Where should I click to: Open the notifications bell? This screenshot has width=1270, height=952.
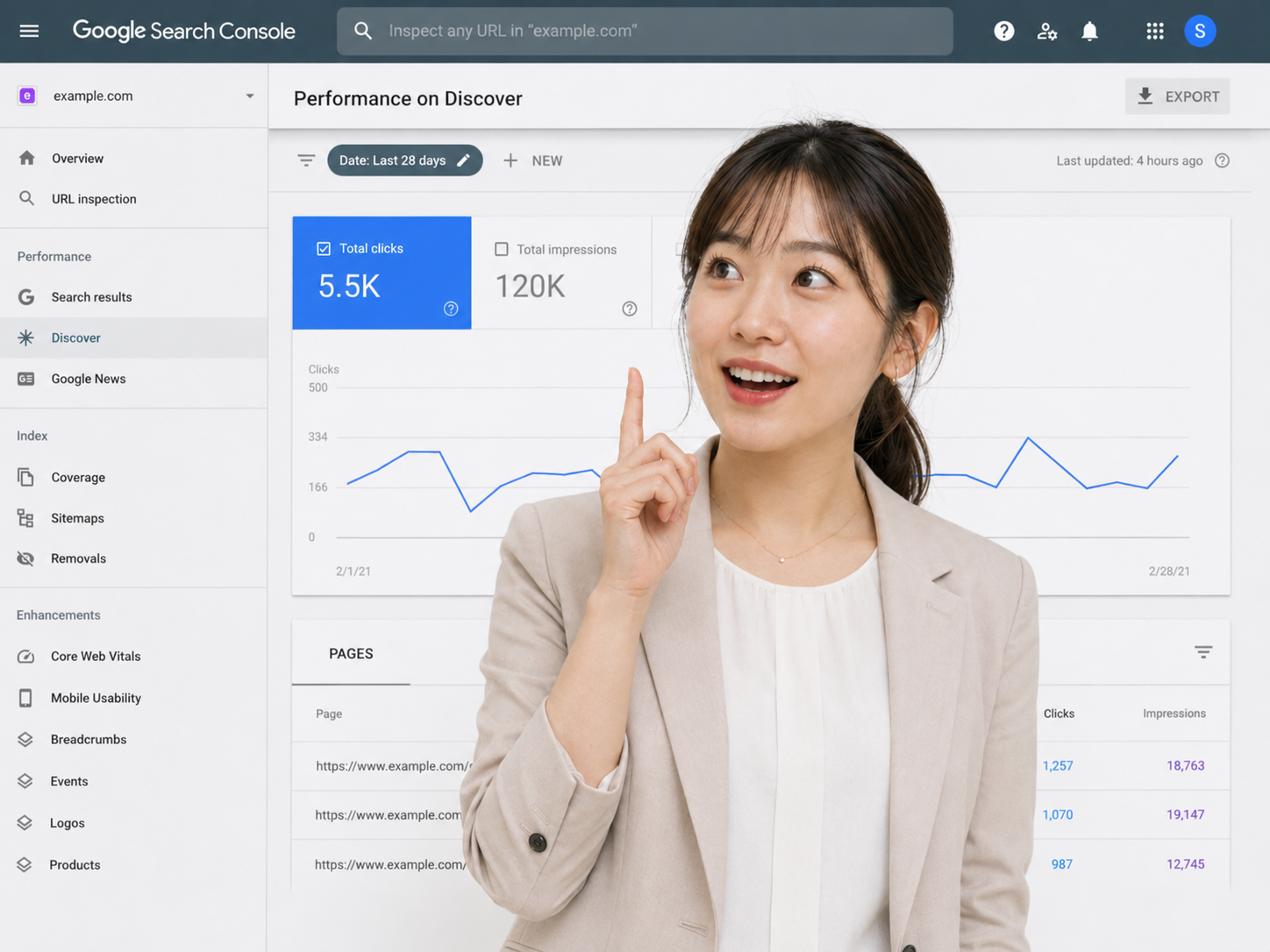[1089, 32]
